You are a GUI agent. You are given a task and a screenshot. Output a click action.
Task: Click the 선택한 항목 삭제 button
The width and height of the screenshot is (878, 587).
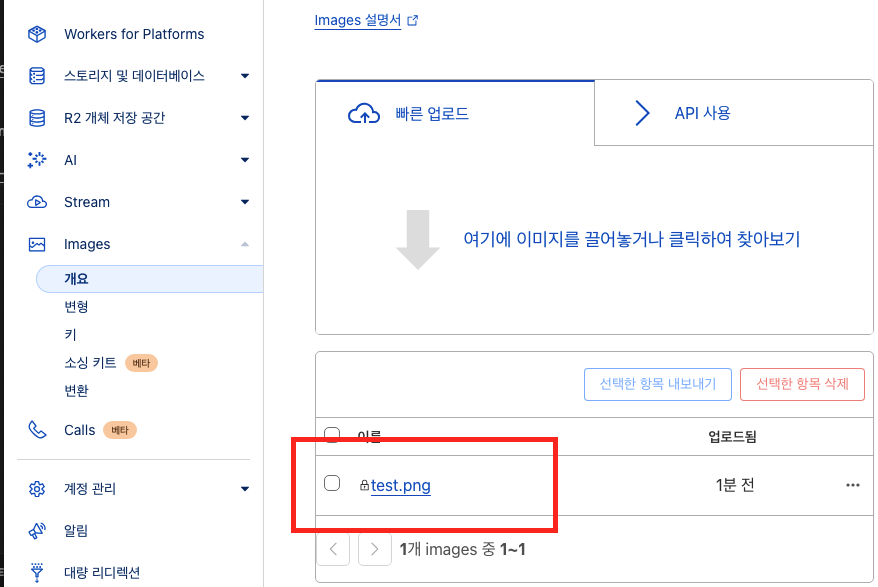coord(802,384)
